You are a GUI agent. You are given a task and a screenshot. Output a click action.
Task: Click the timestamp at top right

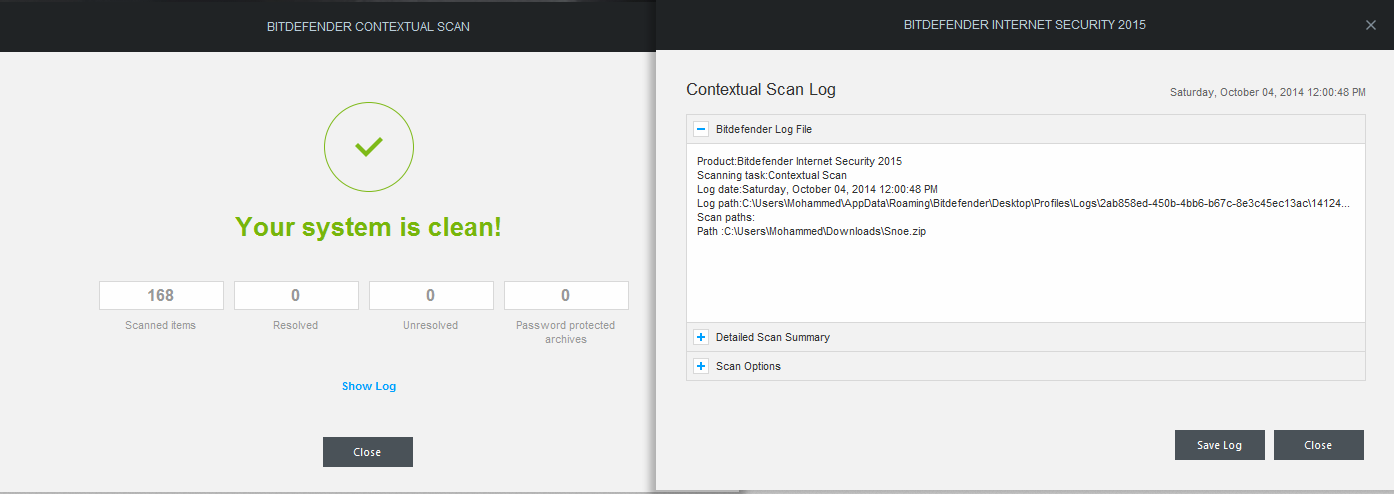(1268, 92)
